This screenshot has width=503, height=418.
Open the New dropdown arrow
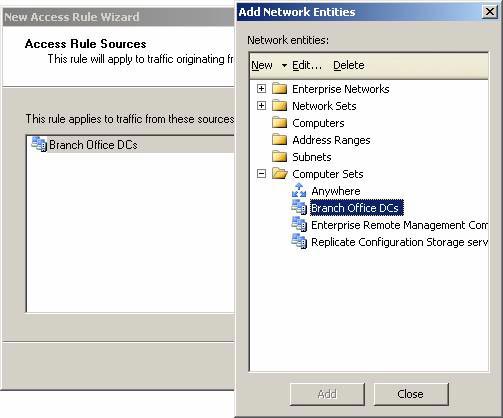tap(284, 65)
